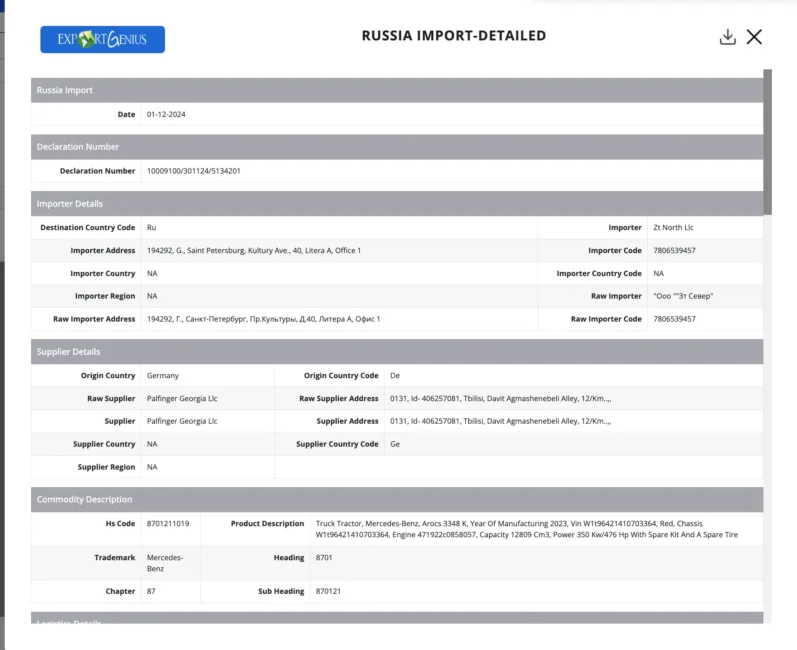Viewport: 797px width, 650px height.
Task: Click the Supplier Country Code label
Action: [x=338, y=444]
